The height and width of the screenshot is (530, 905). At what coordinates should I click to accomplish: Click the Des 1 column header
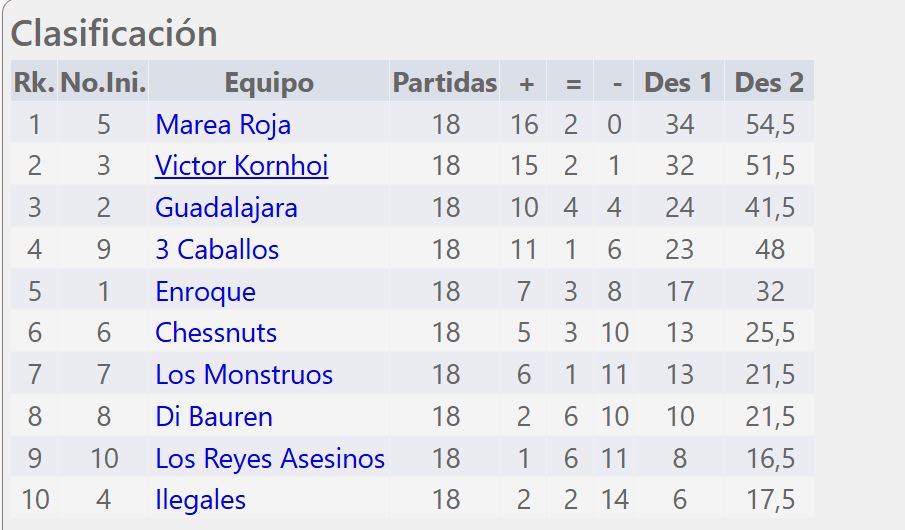coord(678,83)
